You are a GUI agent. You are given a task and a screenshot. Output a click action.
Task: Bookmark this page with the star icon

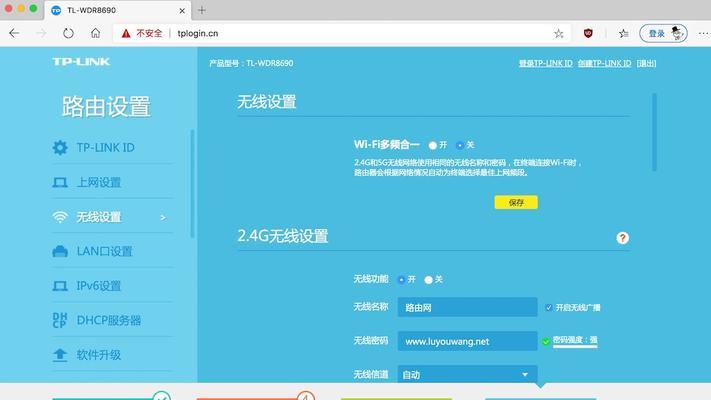(x=559, y=34)
